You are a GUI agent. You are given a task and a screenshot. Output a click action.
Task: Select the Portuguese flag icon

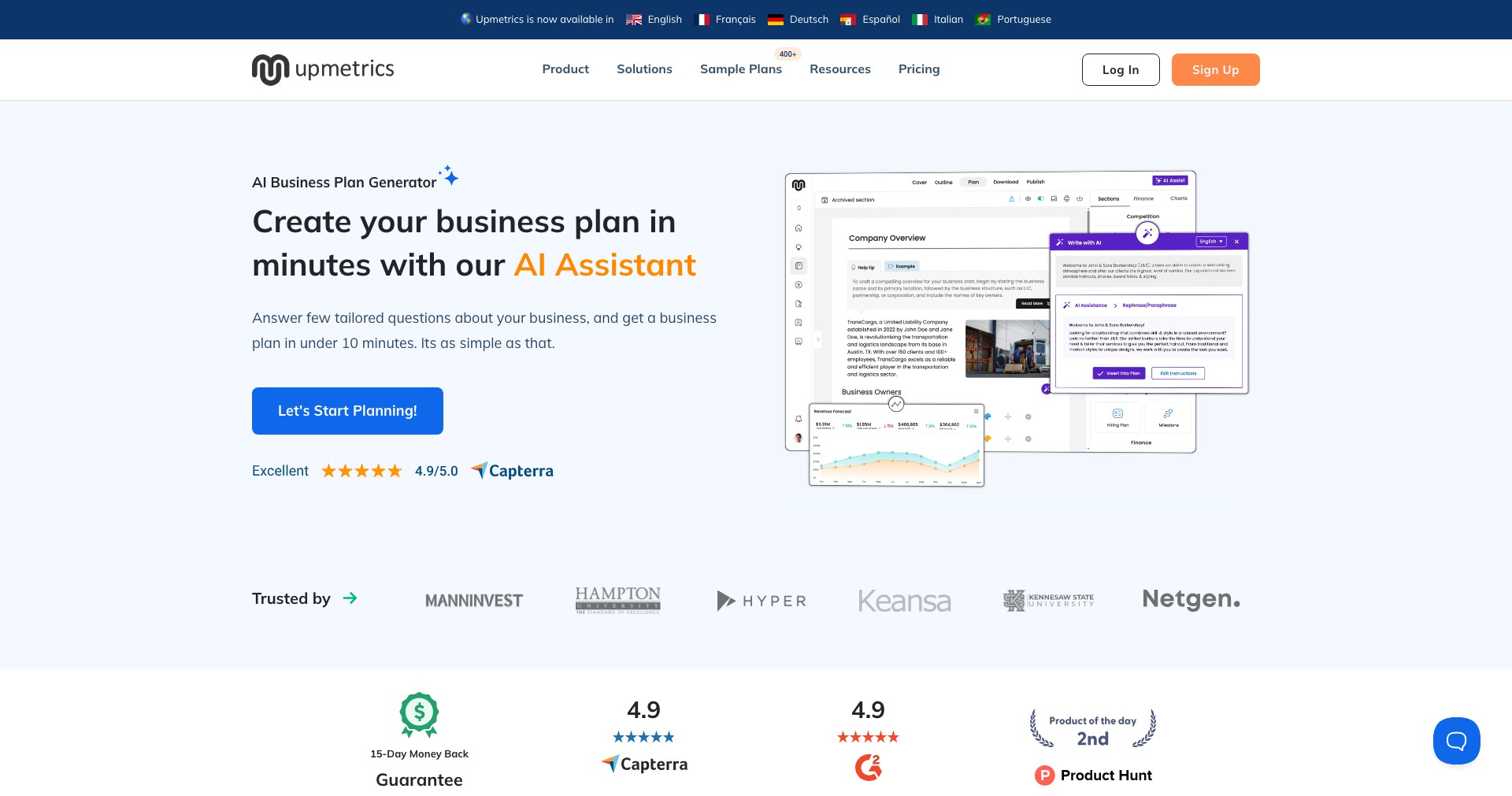click(983, 20)
